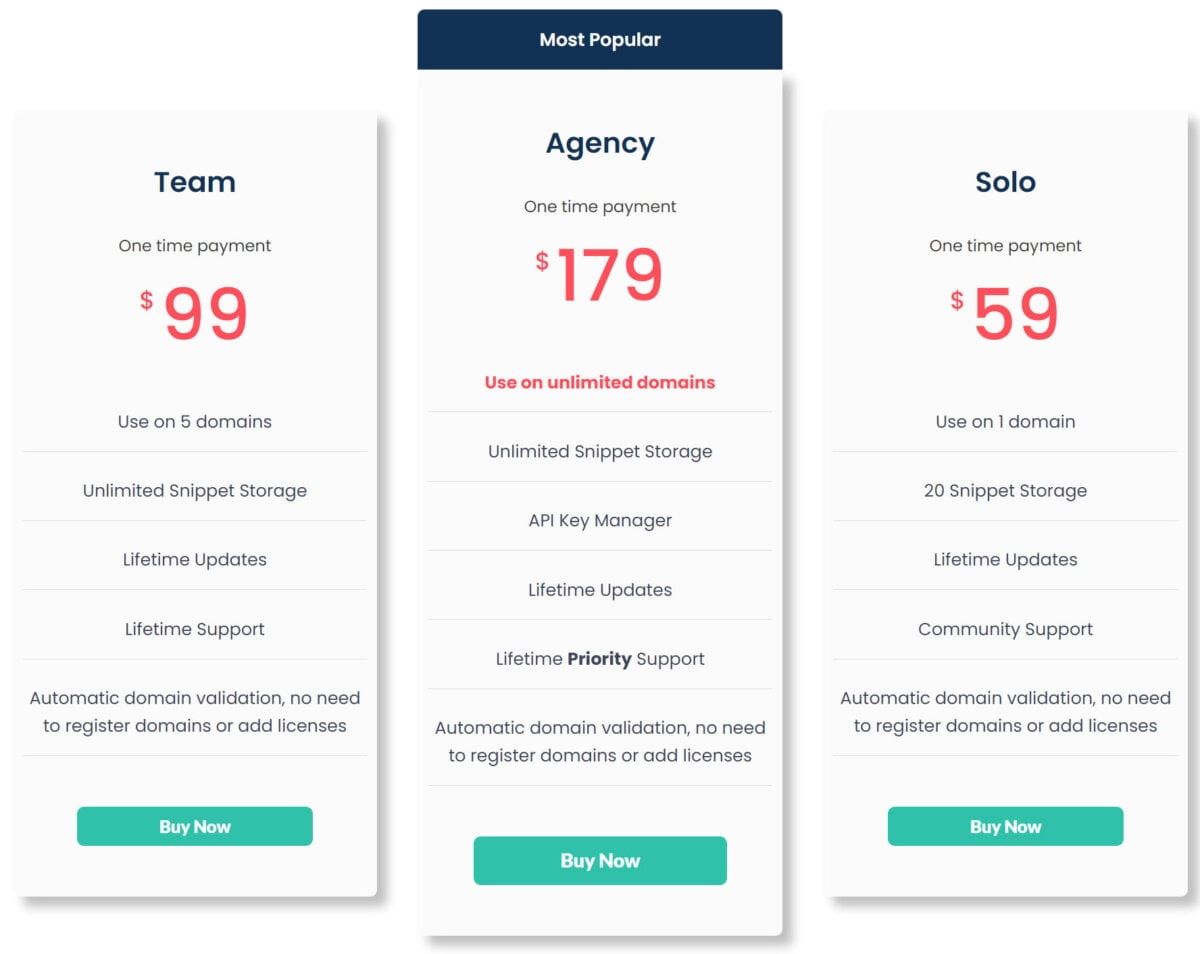Click 'Use on unlimited domains' red text
Screen dimensions: 1200x954
click(600, 382)
